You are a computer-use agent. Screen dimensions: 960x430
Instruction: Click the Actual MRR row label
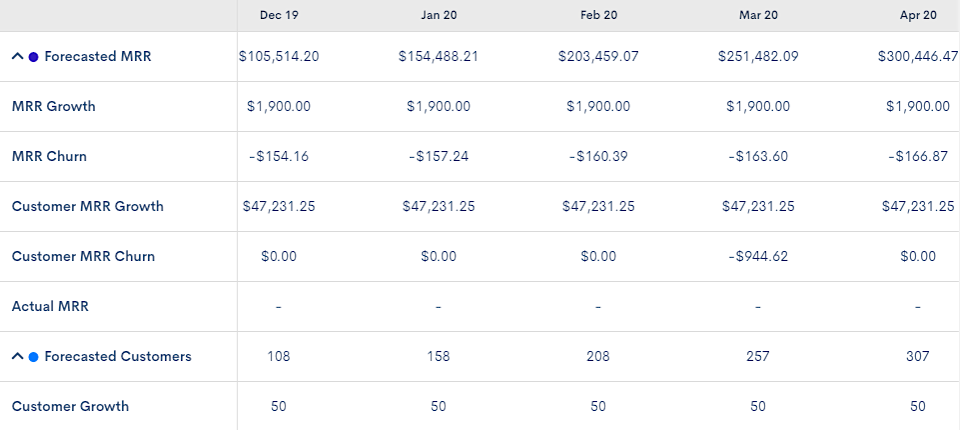click(50, 306)
